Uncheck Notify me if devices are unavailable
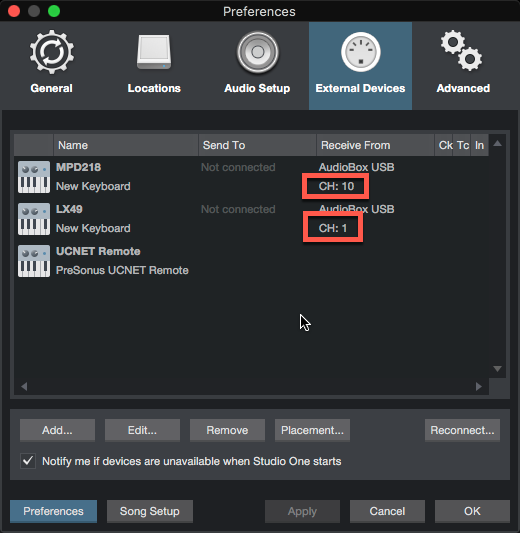Screen dimensions: 520x533 [x=28, y=461]
